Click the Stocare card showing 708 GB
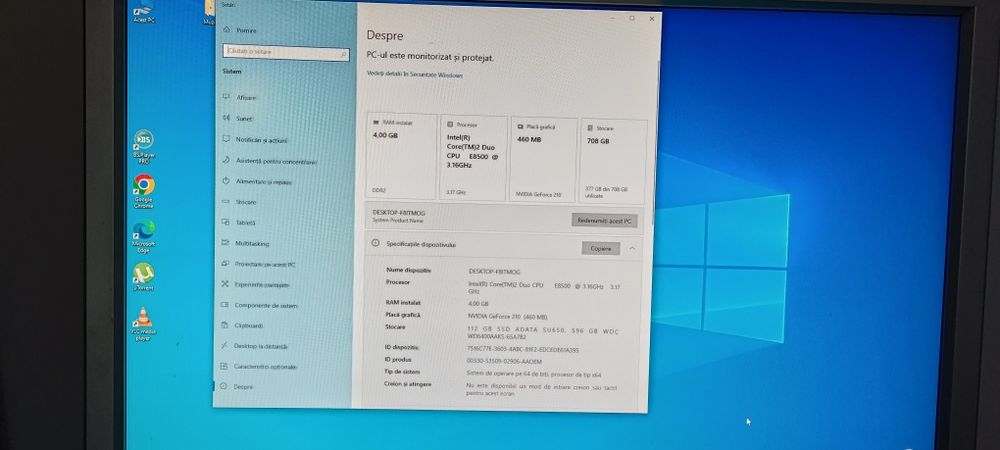Image resolution: width=1000 pixels, height=450 pixels. pyautogui.click(x=613, y=161)
